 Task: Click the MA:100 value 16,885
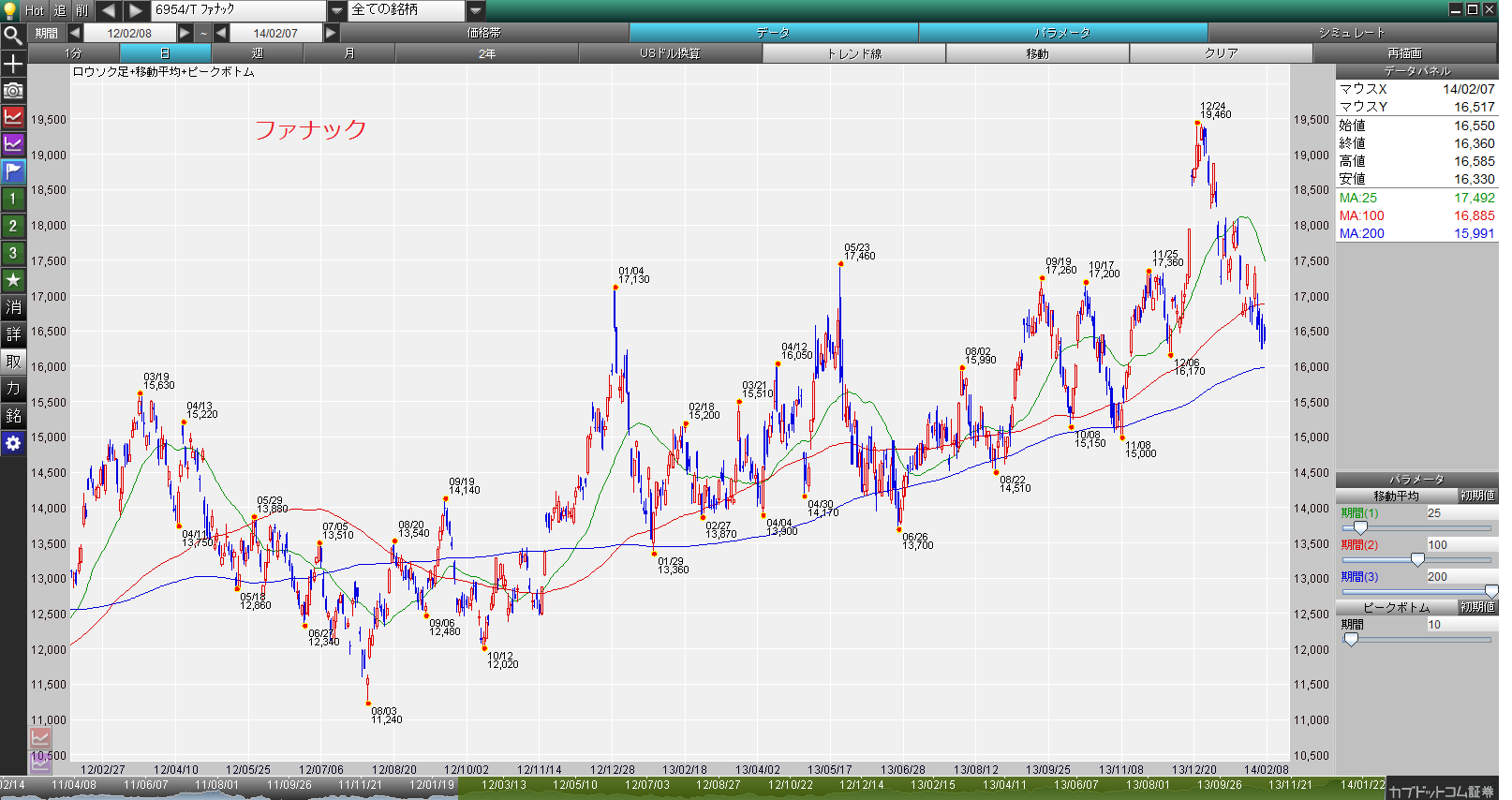pyautogui.click(x=1474, y=215)
